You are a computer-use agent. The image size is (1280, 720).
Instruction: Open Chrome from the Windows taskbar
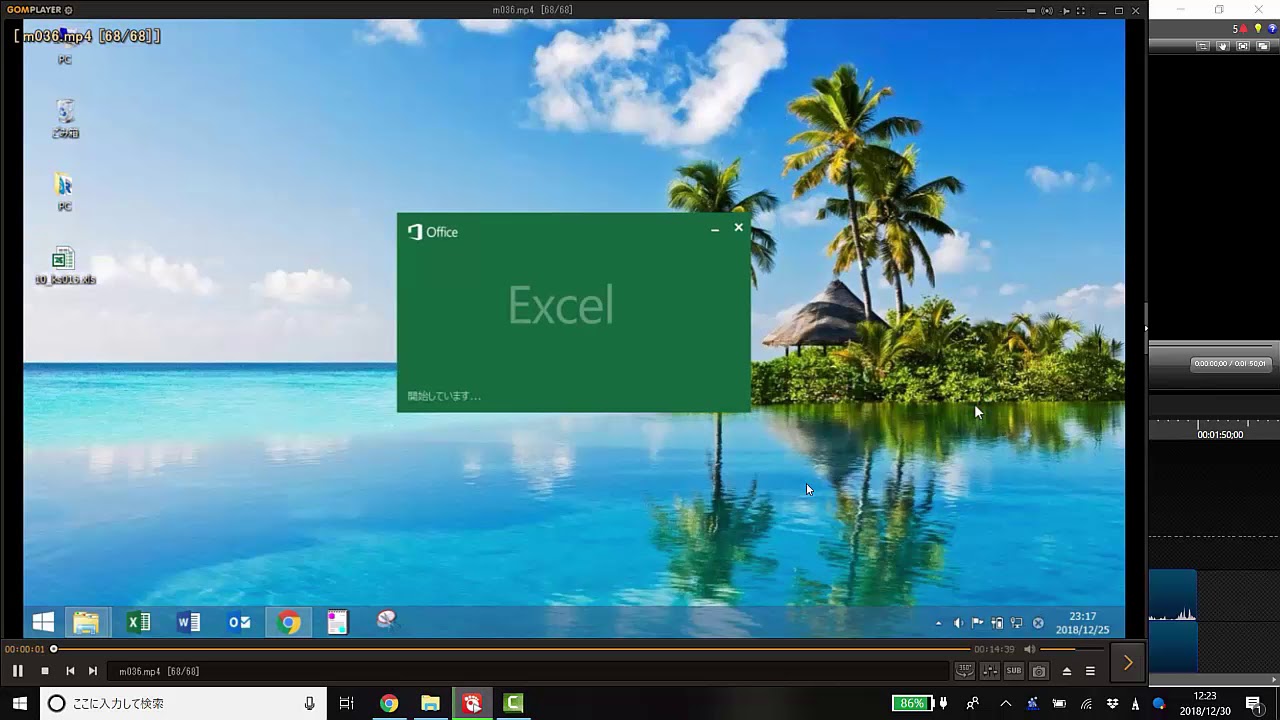pyautogui.click(x=389, y=703)
